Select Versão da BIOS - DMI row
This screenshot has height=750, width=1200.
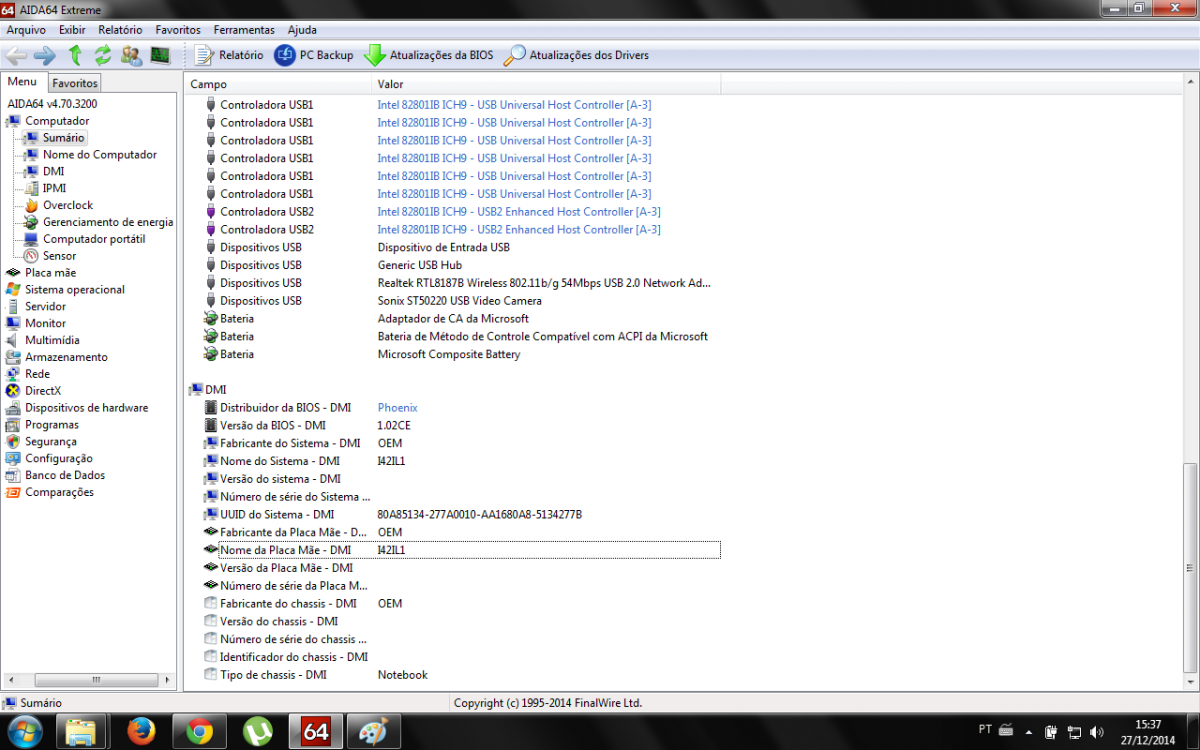click(461, 426)
